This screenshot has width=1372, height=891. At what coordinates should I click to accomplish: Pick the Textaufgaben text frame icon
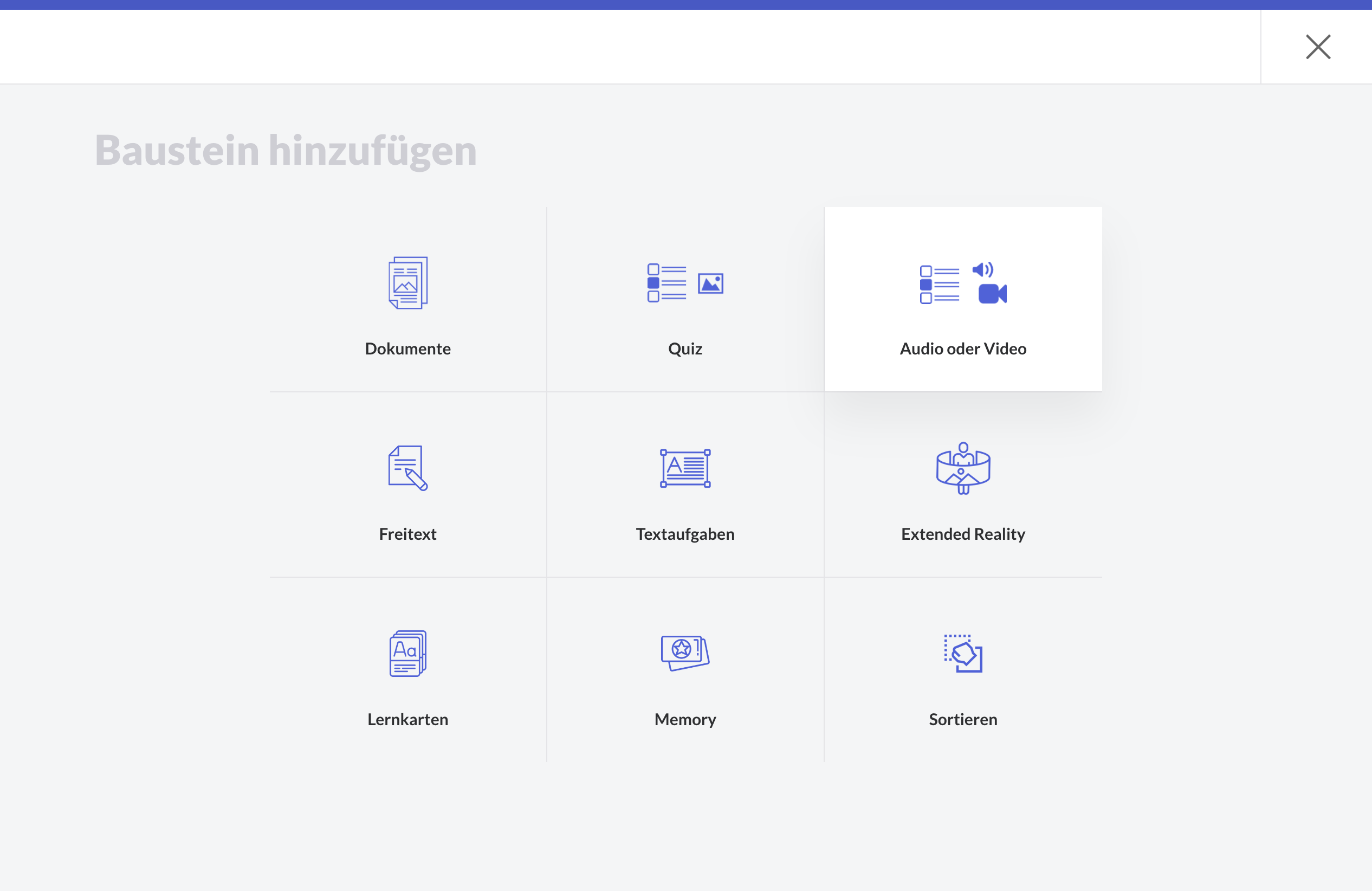tap(685, 468)
